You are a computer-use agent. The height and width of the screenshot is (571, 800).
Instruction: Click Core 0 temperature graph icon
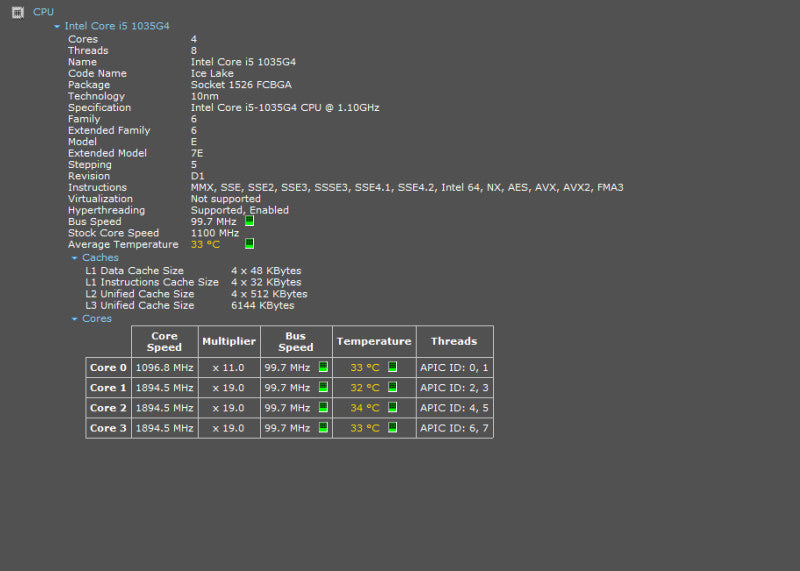pos(392,367)
